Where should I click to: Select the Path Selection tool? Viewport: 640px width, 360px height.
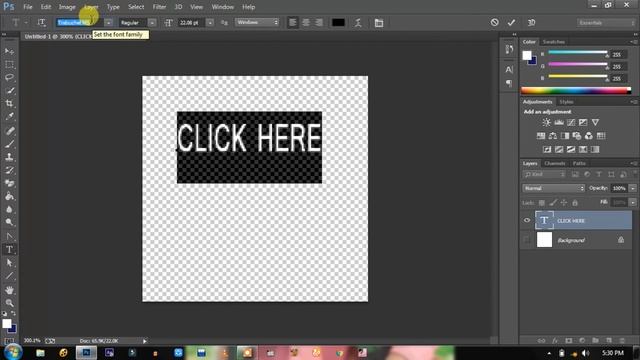tap(9, 263)
